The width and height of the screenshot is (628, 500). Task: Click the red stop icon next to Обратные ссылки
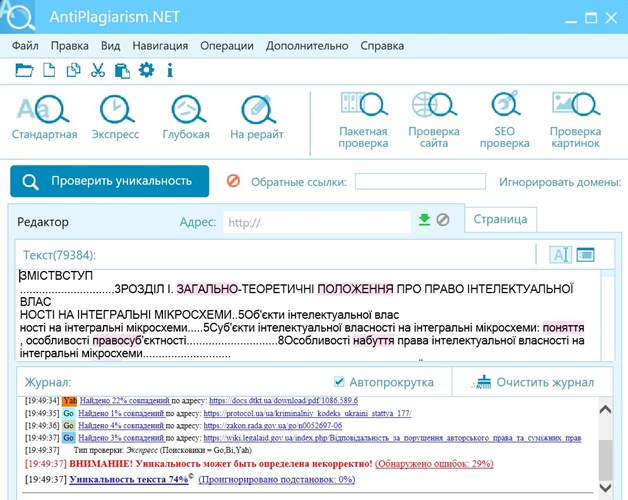click(233, 181)
